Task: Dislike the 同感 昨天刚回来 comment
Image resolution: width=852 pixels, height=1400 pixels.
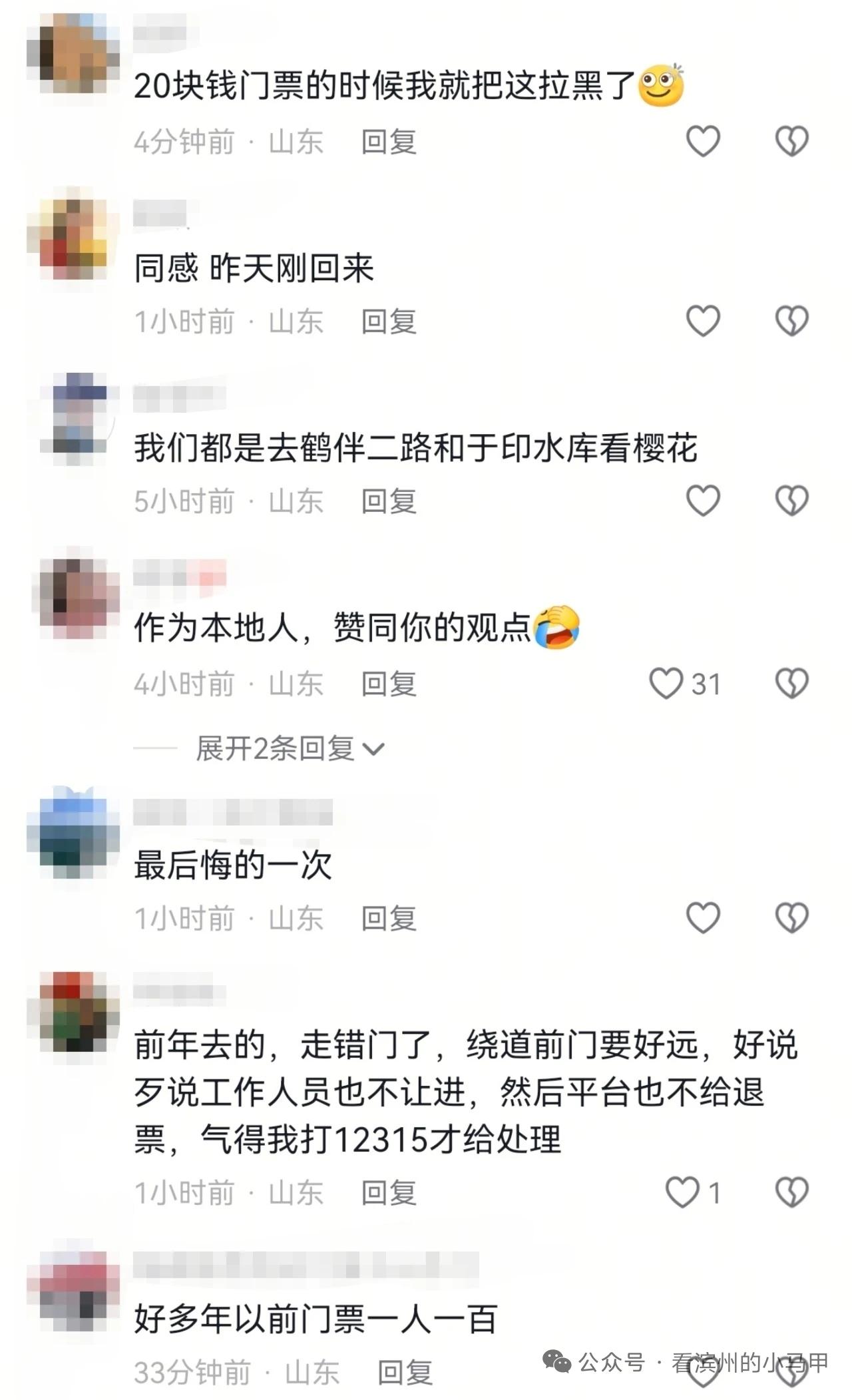Action: click(x=791, y=321)
